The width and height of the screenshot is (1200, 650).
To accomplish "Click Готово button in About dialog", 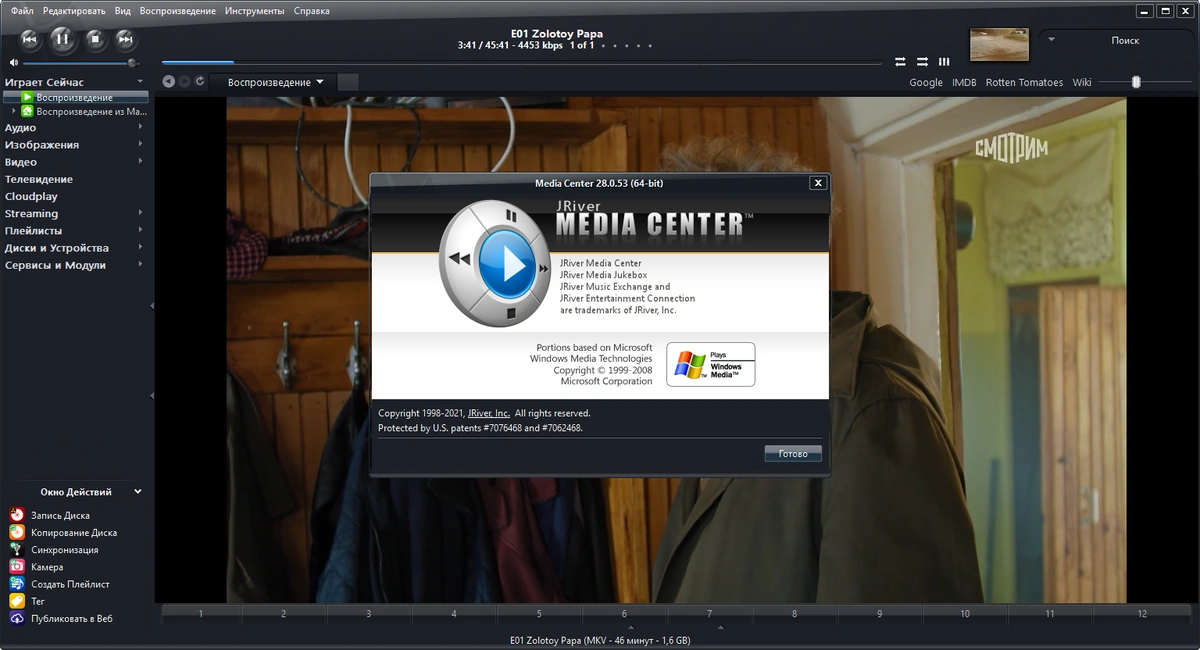I will (793, 454).
